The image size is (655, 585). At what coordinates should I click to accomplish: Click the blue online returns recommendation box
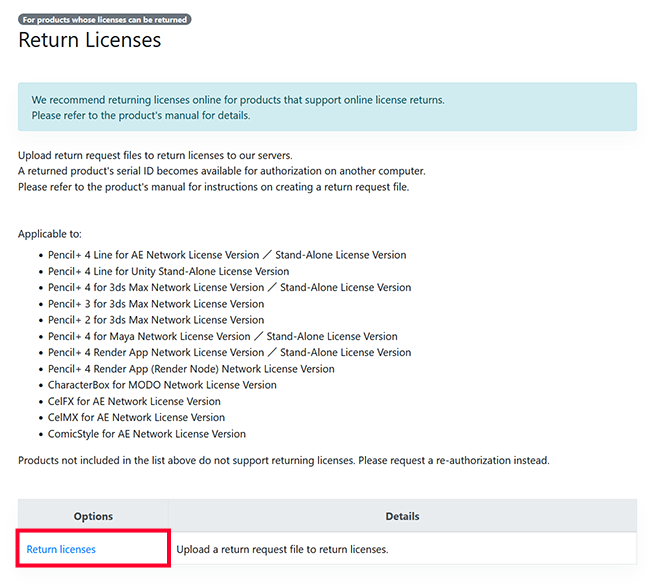[x=327, y=107]
